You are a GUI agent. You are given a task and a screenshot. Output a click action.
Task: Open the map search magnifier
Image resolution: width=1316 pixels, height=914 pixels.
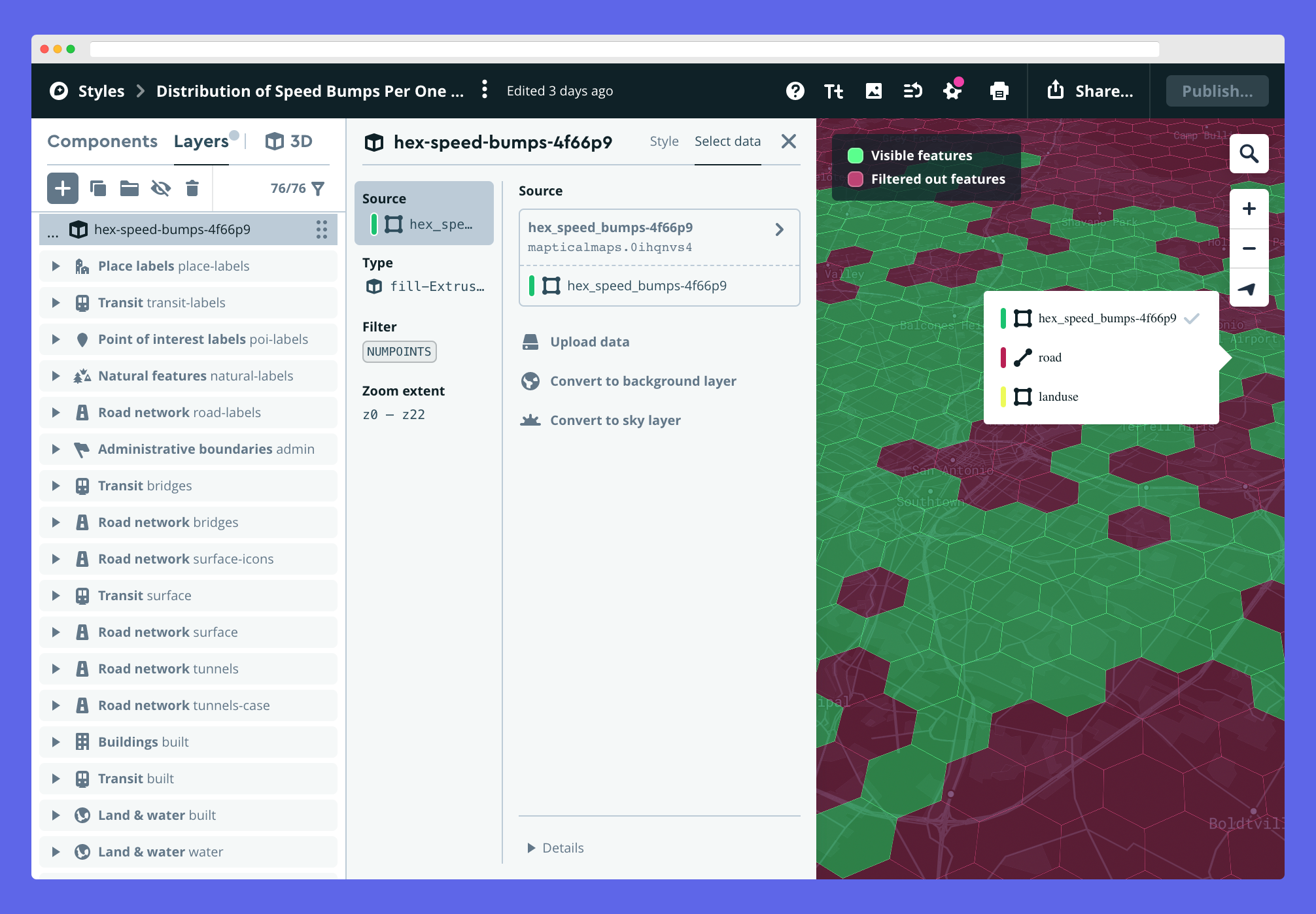(x=1249, y=154)
